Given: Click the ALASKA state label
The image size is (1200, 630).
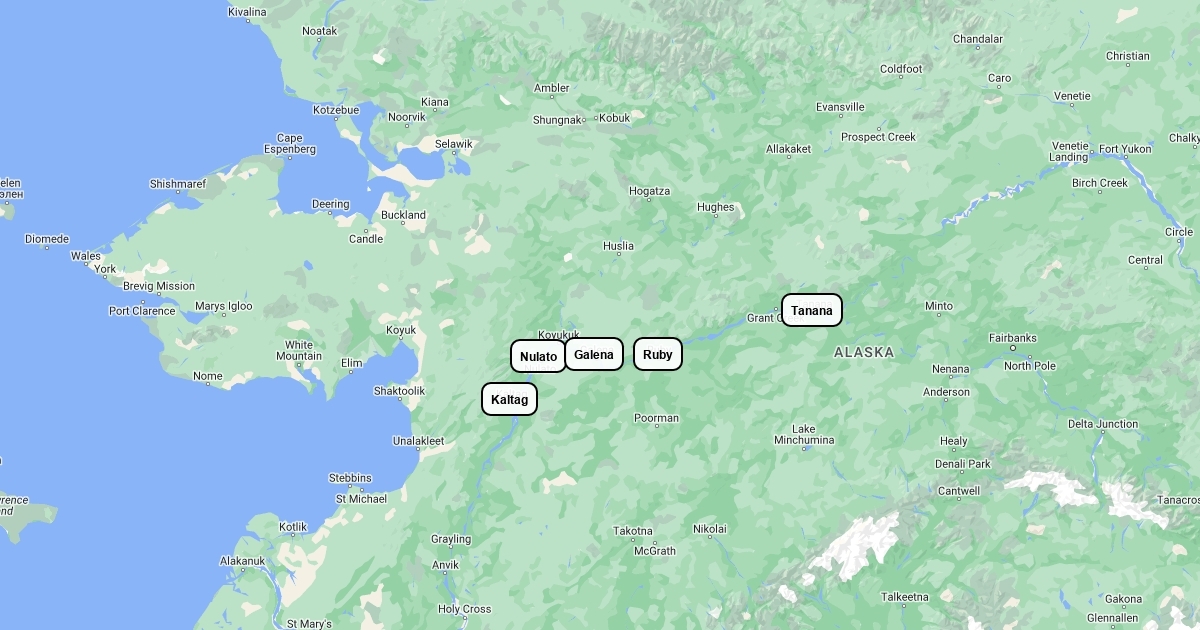Looking at the screenshot, I should [x=864, y=352].
